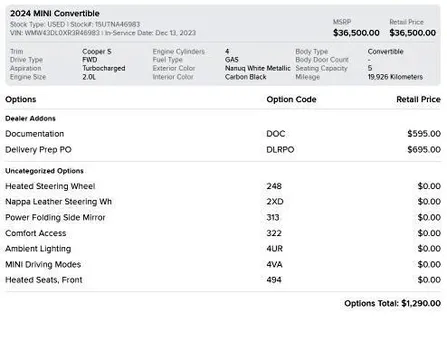Click the 'Option Code' column header

[291, 99]
